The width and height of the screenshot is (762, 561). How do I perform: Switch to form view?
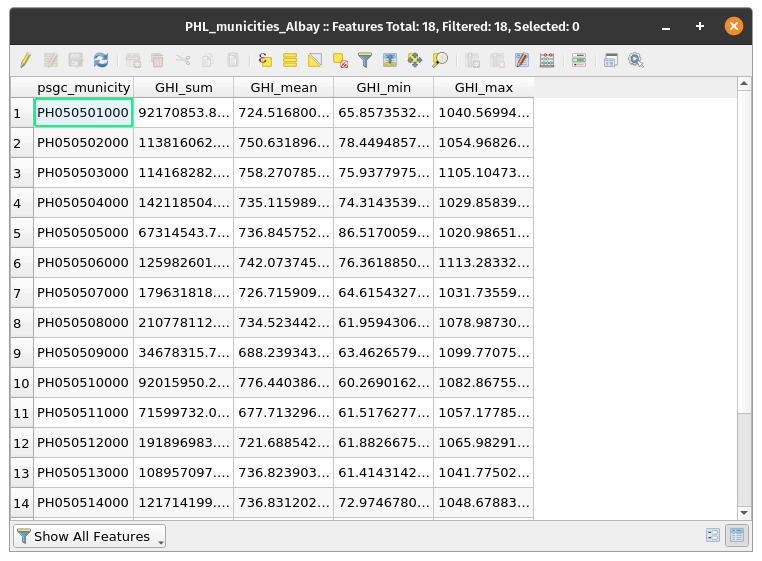713,536
